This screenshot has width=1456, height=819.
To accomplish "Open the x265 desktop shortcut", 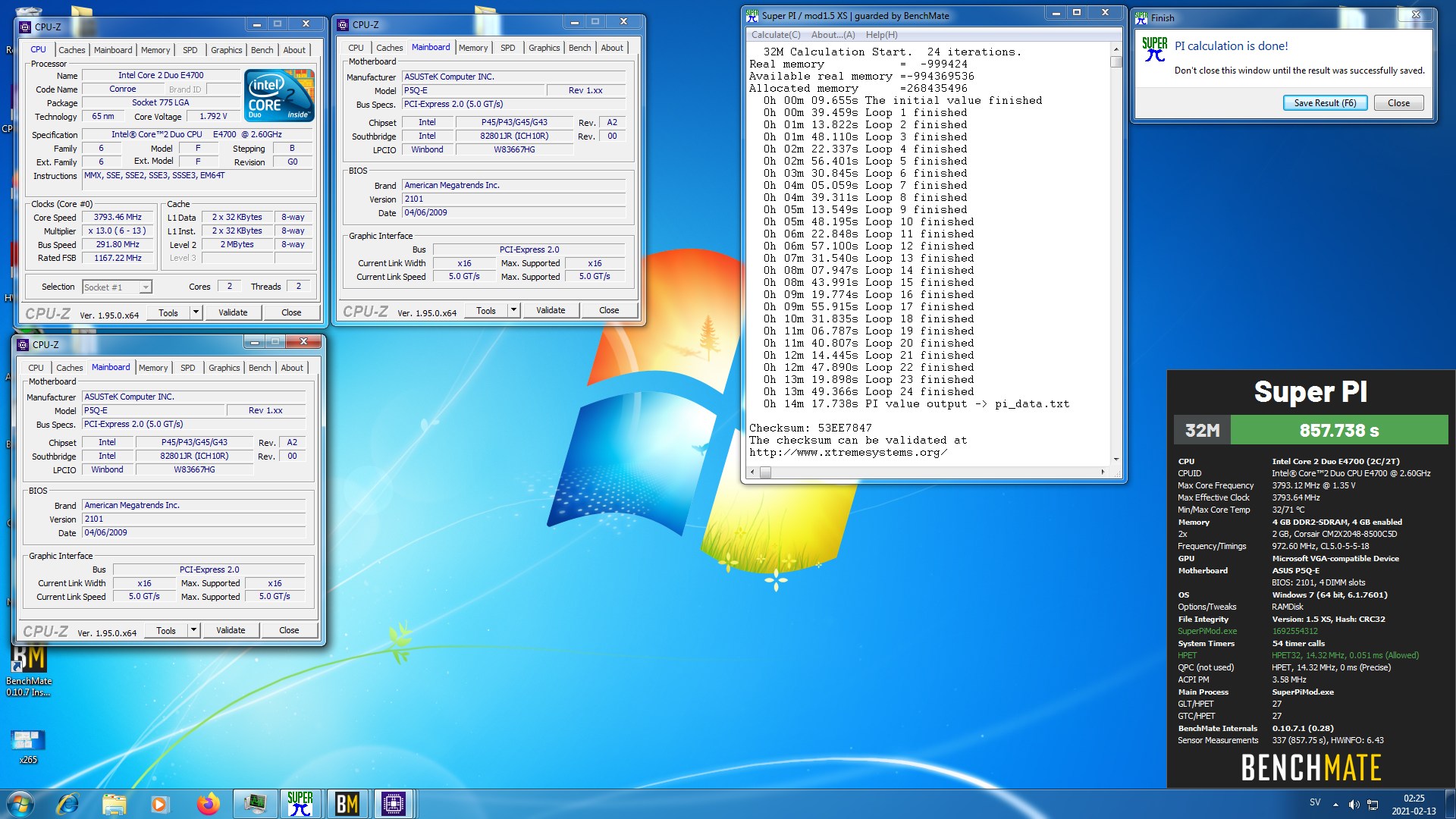I will [28, 745].
